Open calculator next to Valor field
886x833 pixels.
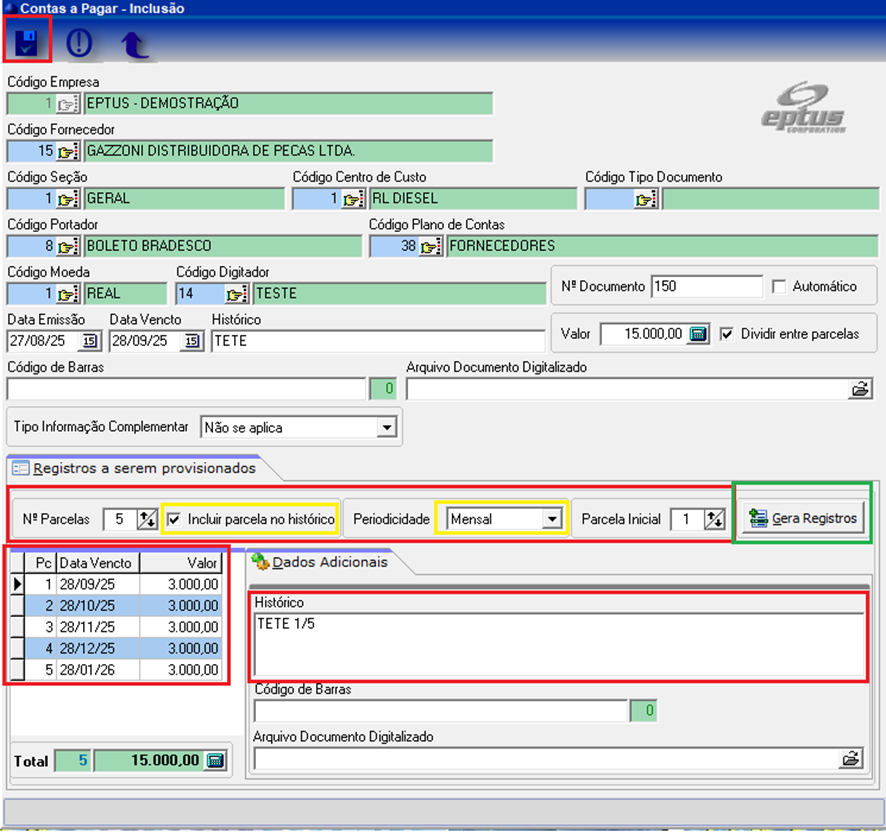click(698, 334)
